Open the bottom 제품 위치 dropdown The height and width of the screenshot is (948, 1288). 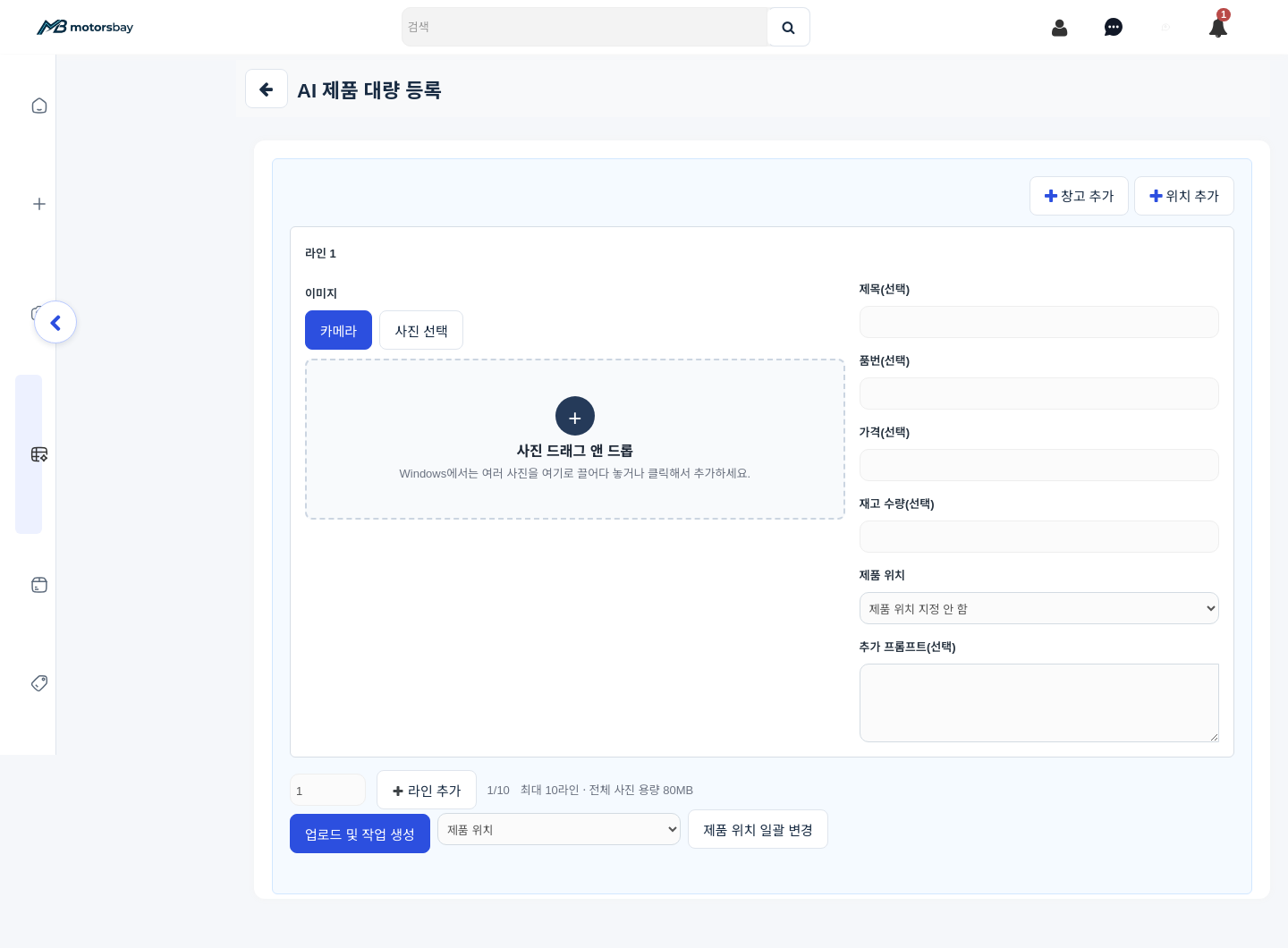(x=559, y=829)
